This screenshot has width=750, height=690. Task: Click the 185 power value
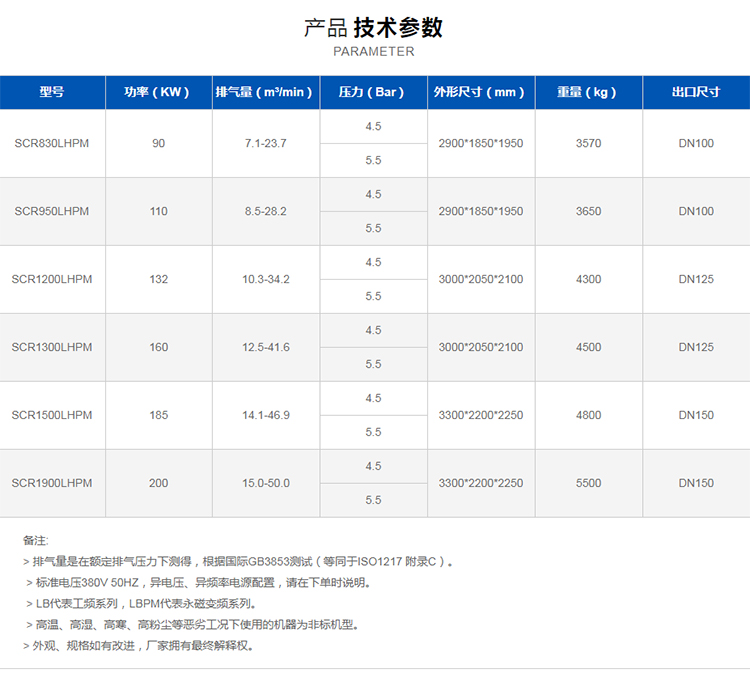tap(158, 415)
